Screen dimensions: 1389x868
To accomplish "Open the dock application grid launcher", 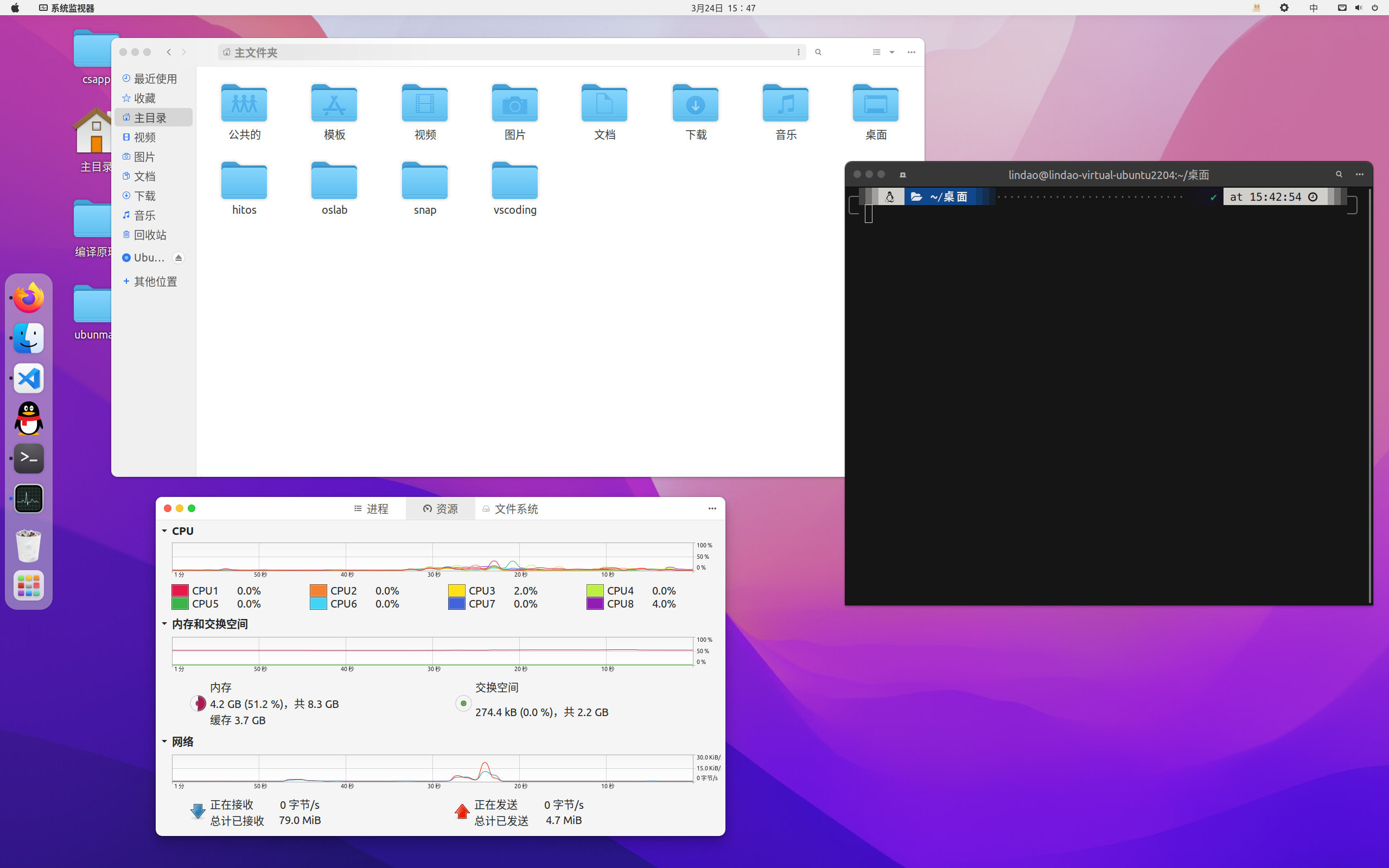I will [x=29, y=585].
